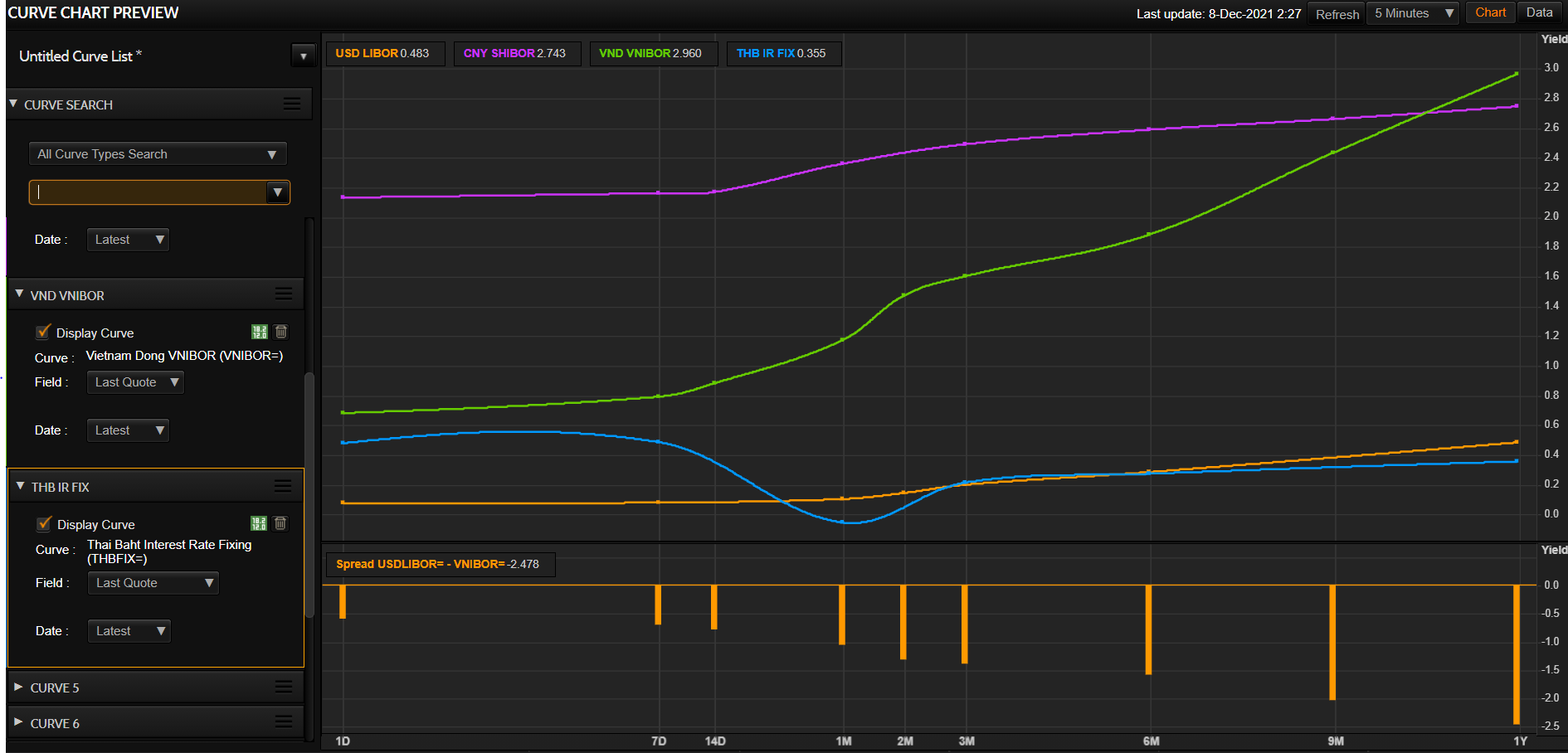
Task: Open data values icon for VND VNIBOR
Action: [x=260, y=332]
